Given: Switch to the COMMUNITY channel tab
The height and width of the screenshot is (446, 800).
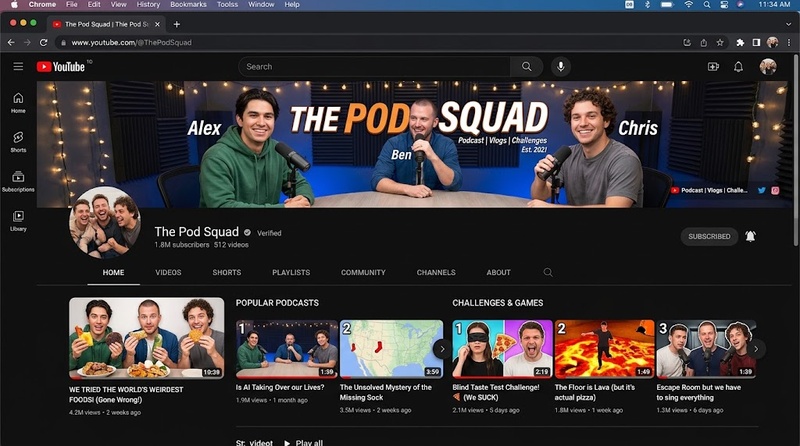Looking at the screenshot, I should pos(363,272).
